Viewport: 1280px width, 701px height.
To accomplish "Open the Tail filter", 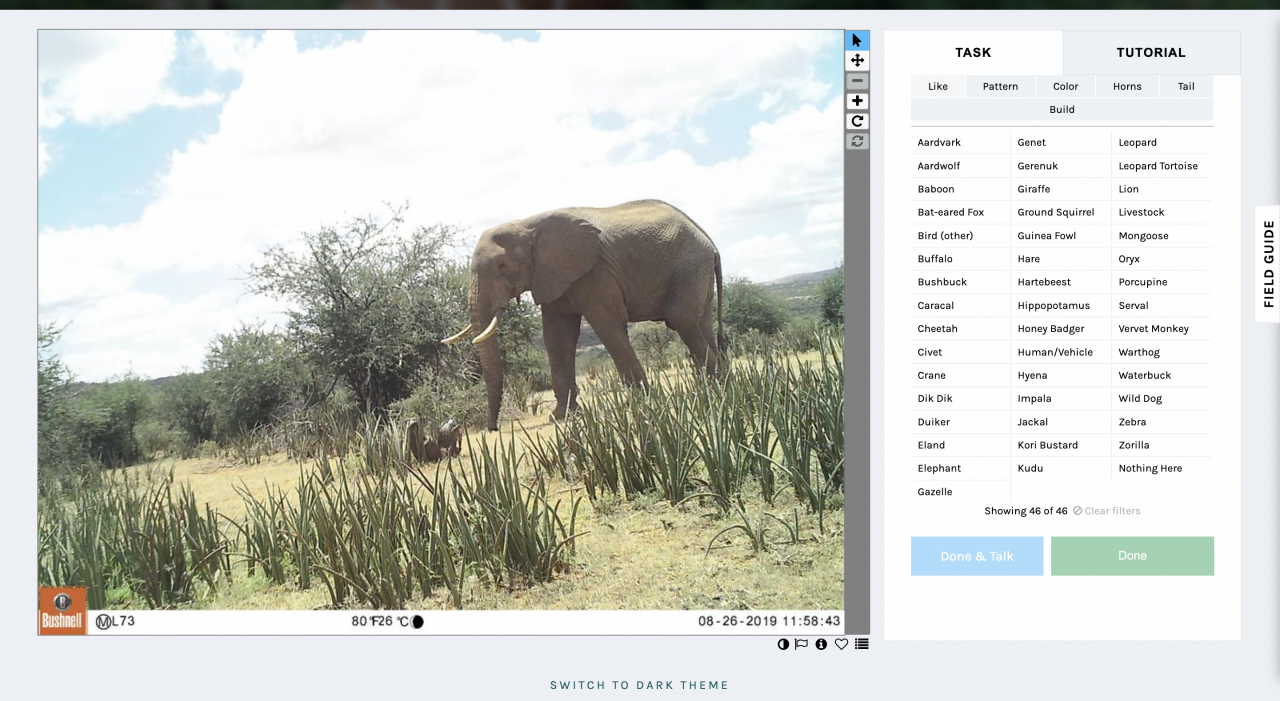I will pos(1186,86).
